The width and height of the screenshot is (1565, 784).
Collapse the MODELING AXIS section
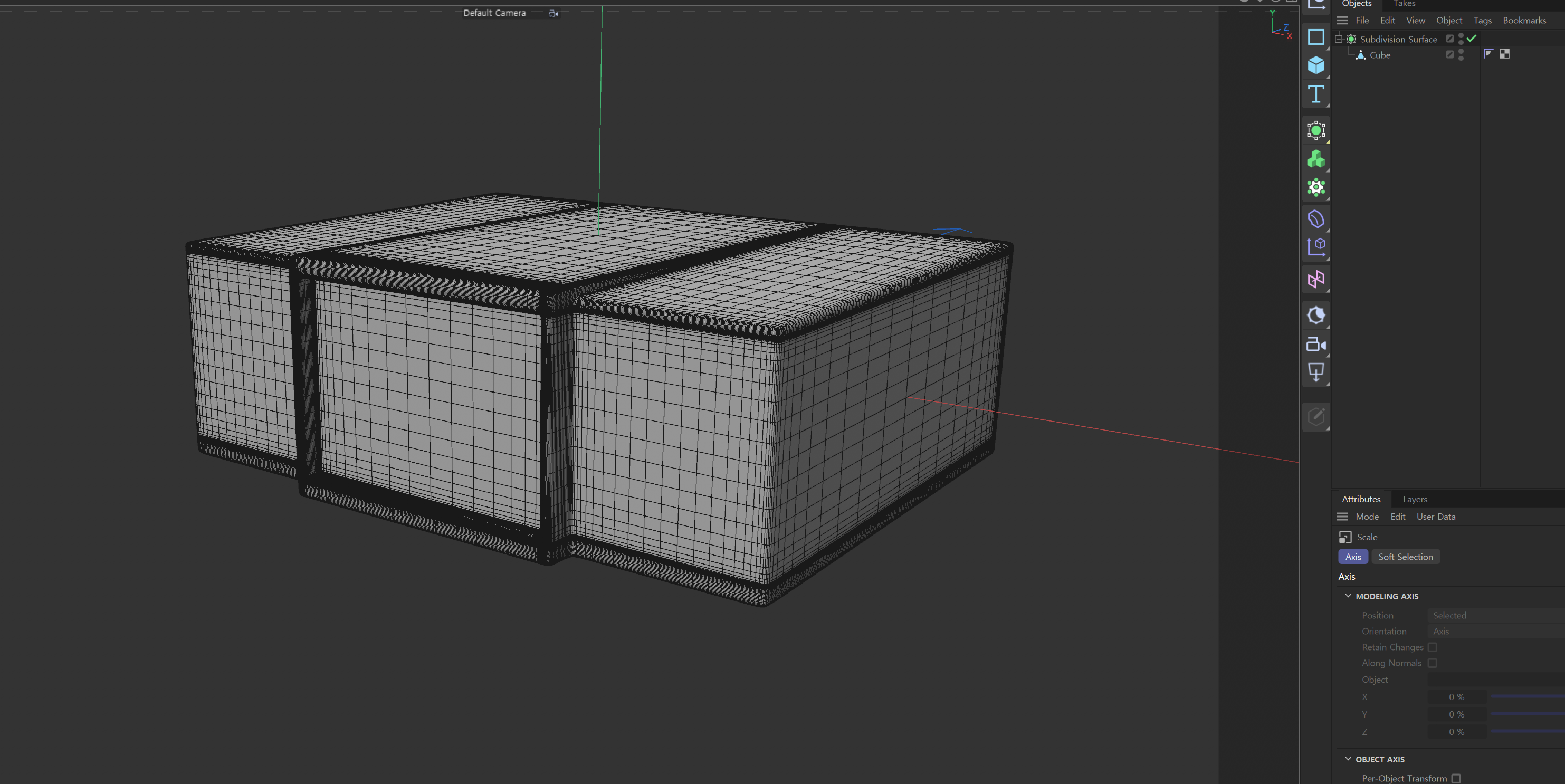[x=1348, y=596]
